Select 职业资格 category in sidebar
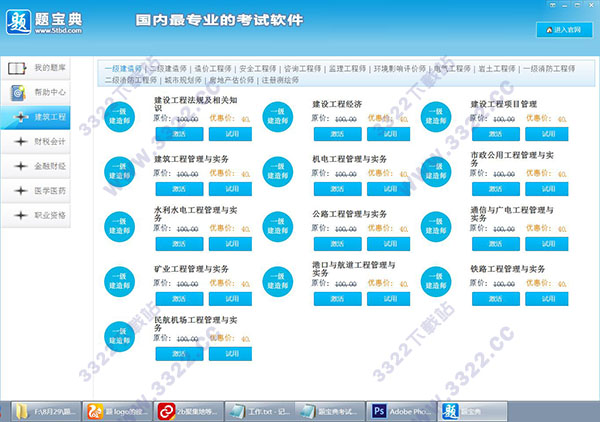The width and height of the screenshot is (600, 422). pyautogui.click(x=48, y=215)
